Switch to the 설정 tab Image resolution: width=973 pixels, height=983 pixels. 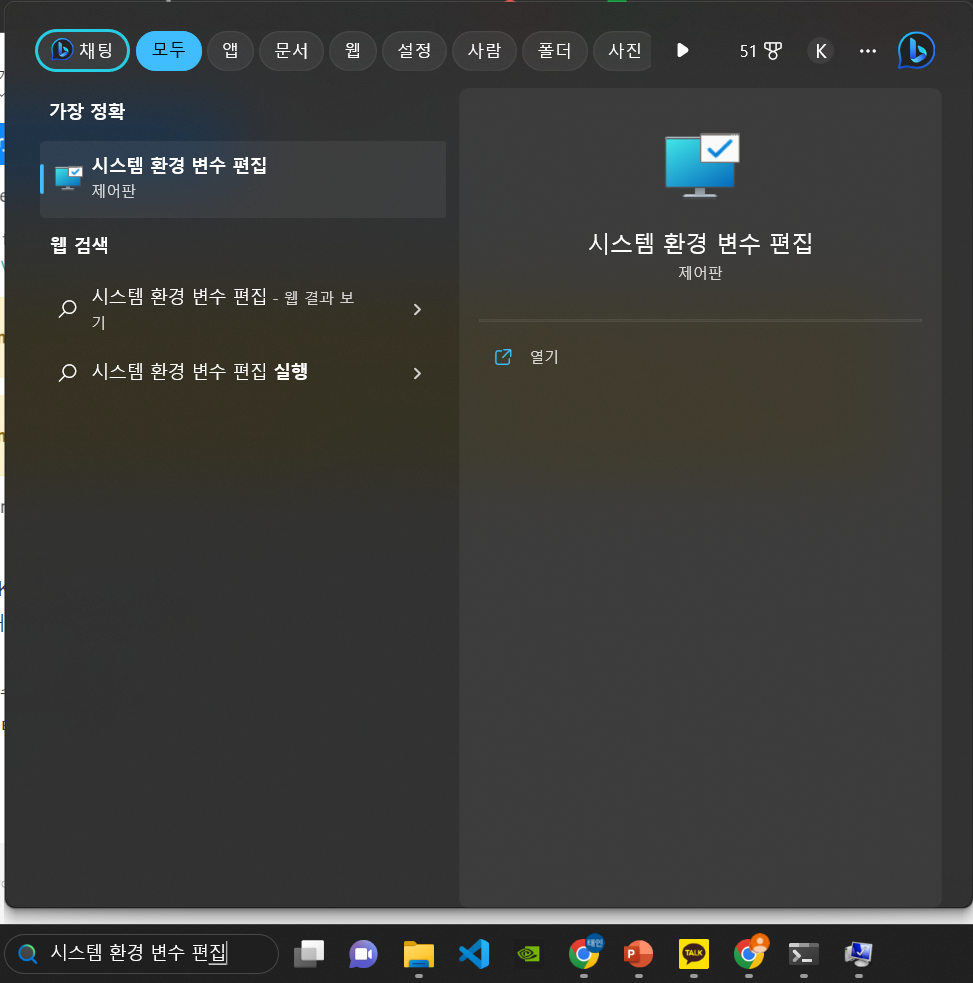(414, 50)
